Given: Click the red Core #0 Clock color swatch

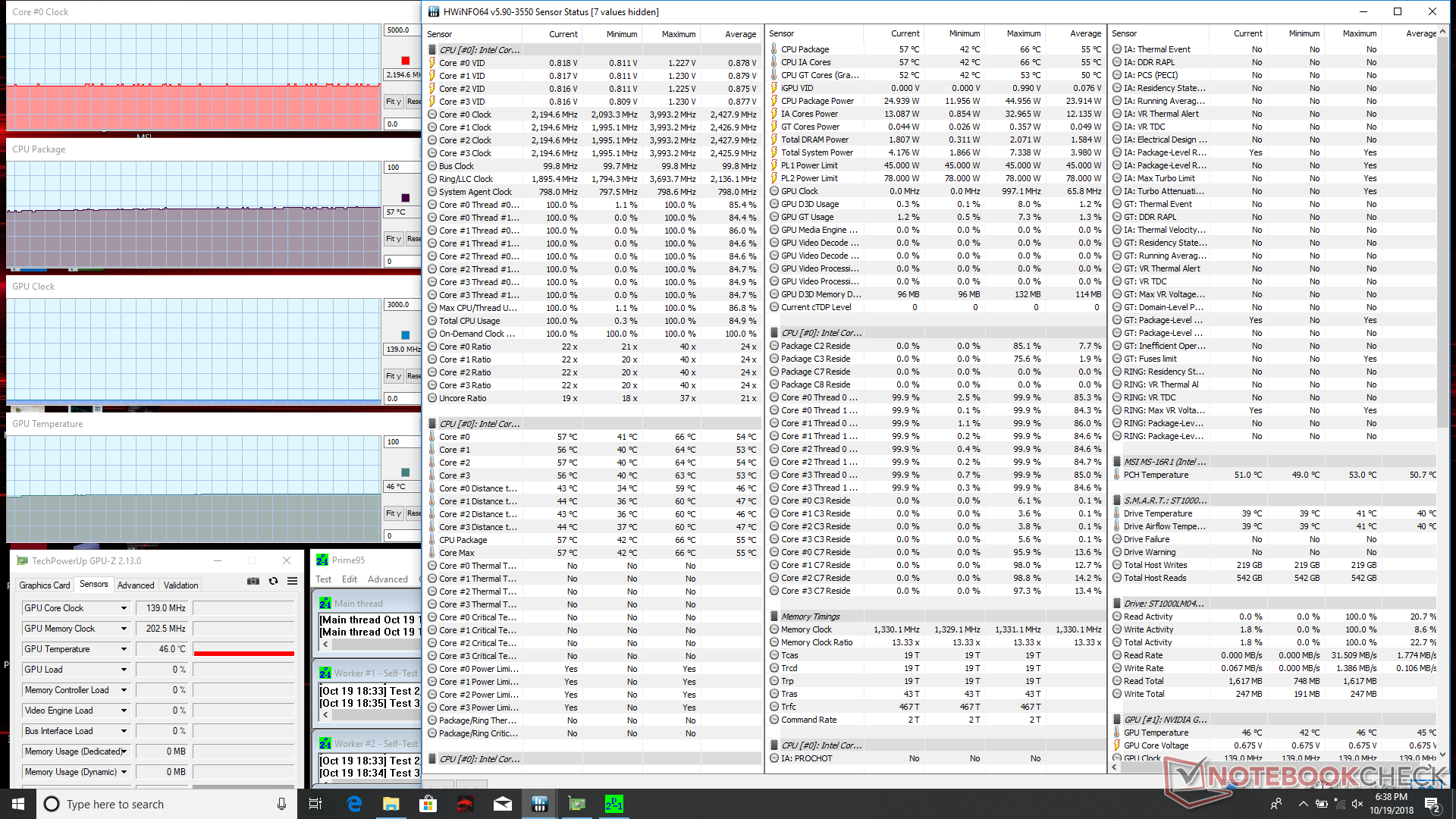Looking at the screenshot, I should click(405, 61).
